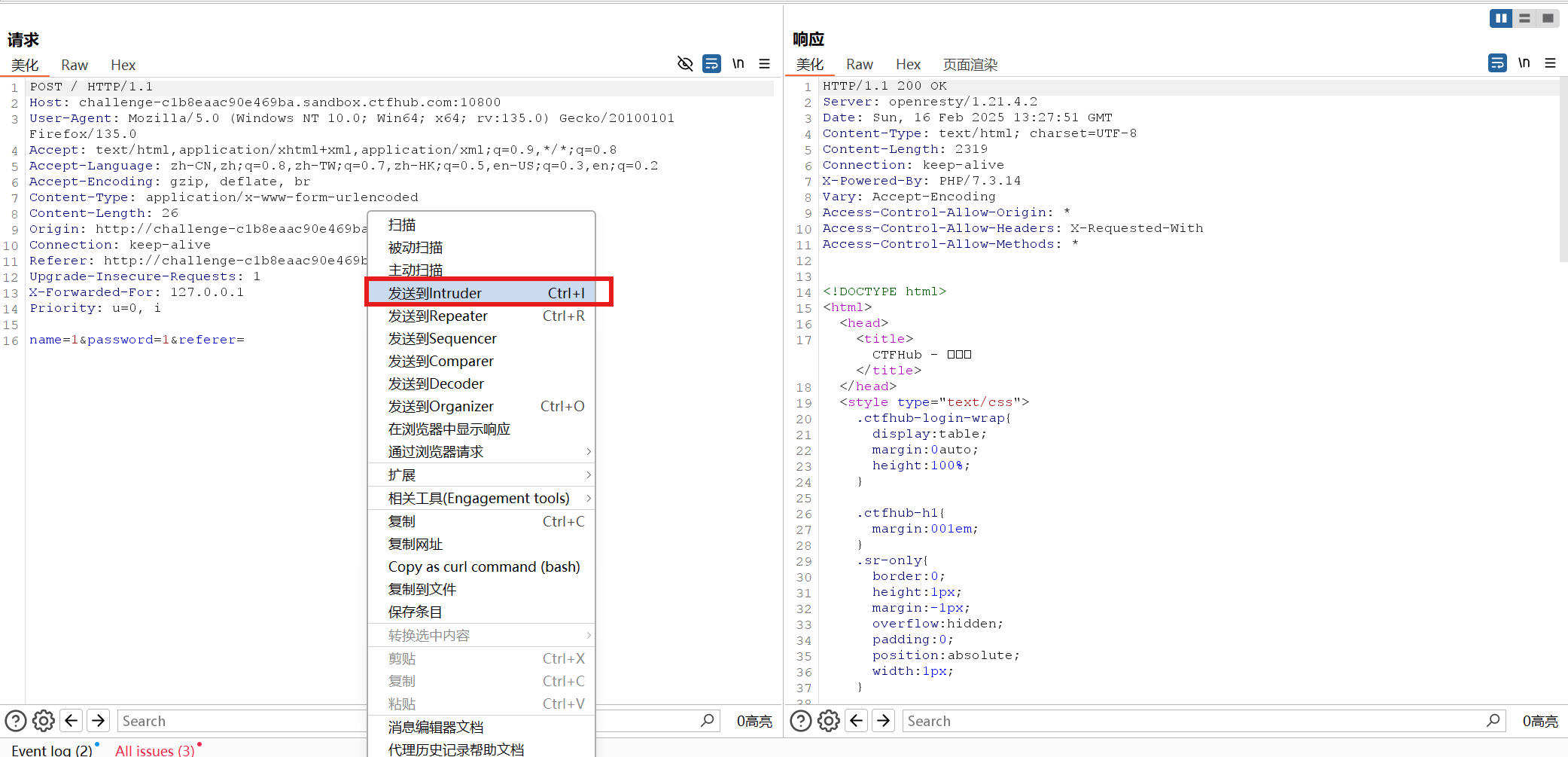Go to previous match in request search

(x=72, y=721)
